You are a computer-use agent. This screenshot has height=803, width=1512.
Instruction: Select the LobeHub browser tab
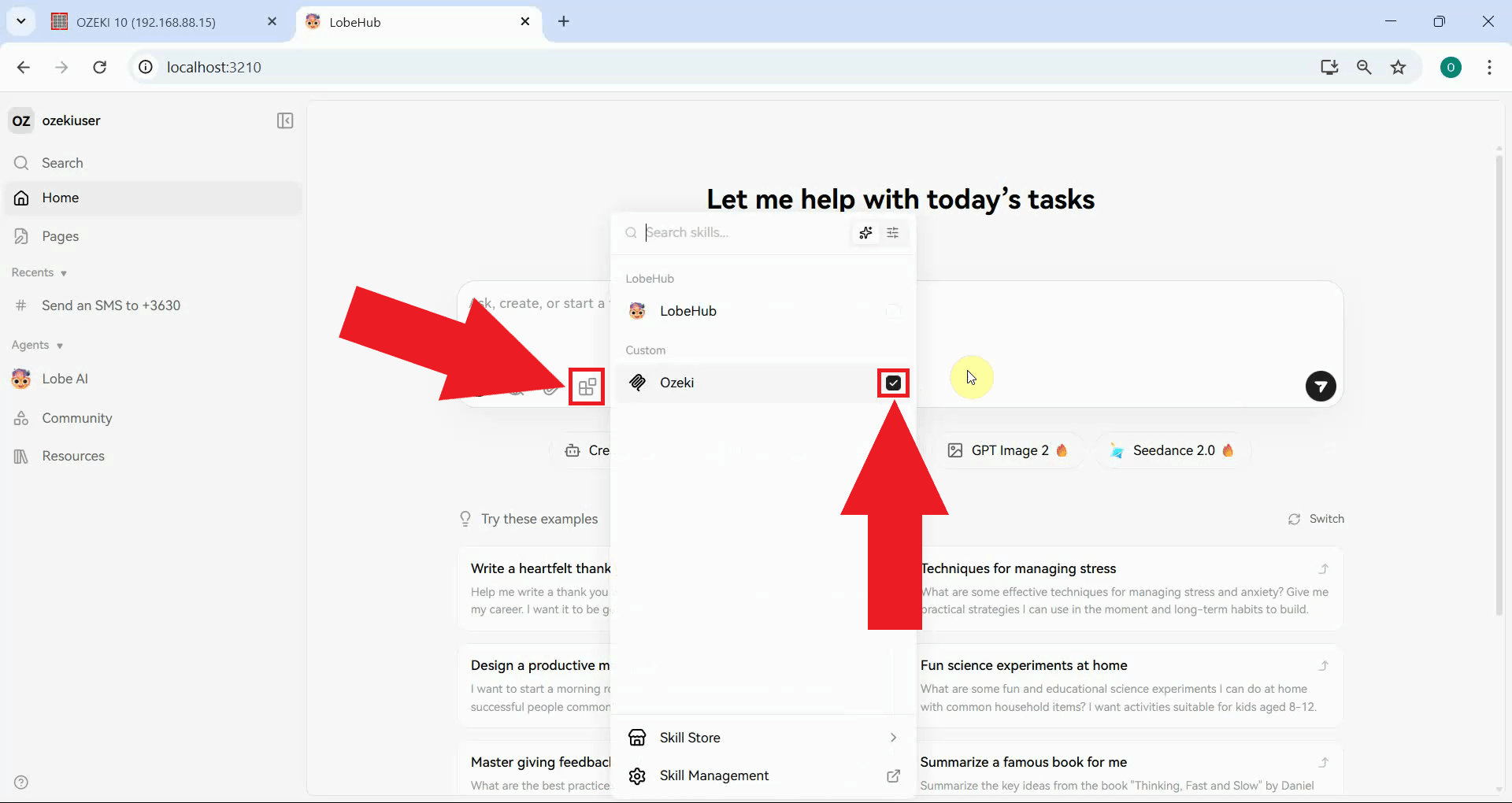pyautogui.click(x=418, y=22)
